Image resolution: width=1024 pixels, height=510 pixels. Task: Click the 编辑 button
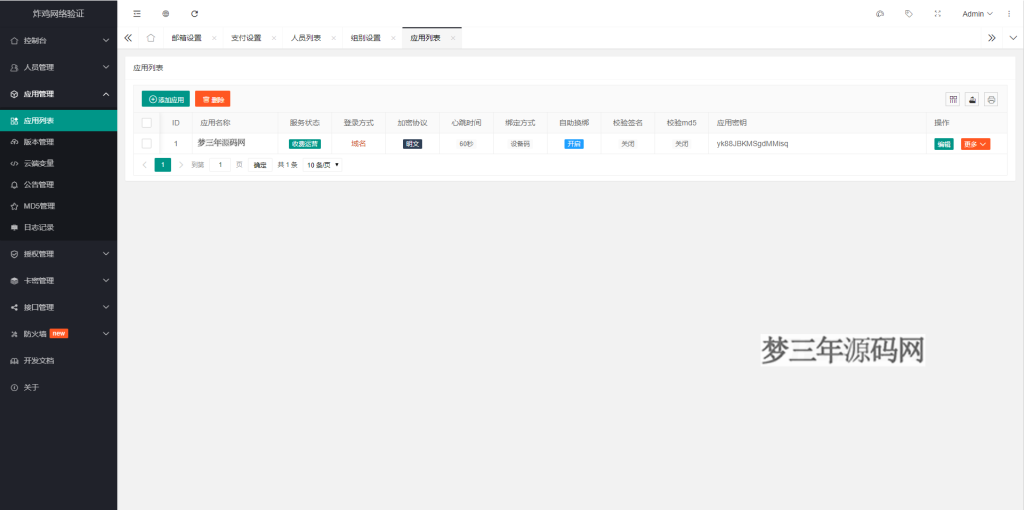944,144
